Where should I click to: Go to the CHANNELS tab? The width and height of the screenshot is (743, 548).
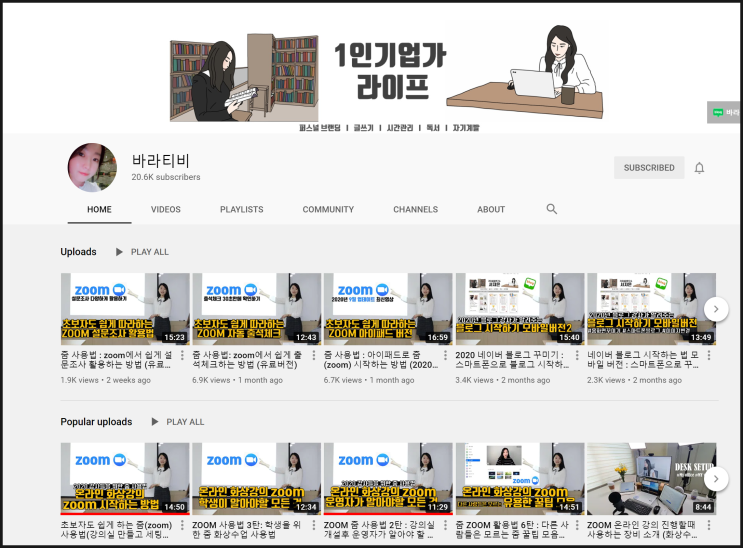tap(416, 210)
